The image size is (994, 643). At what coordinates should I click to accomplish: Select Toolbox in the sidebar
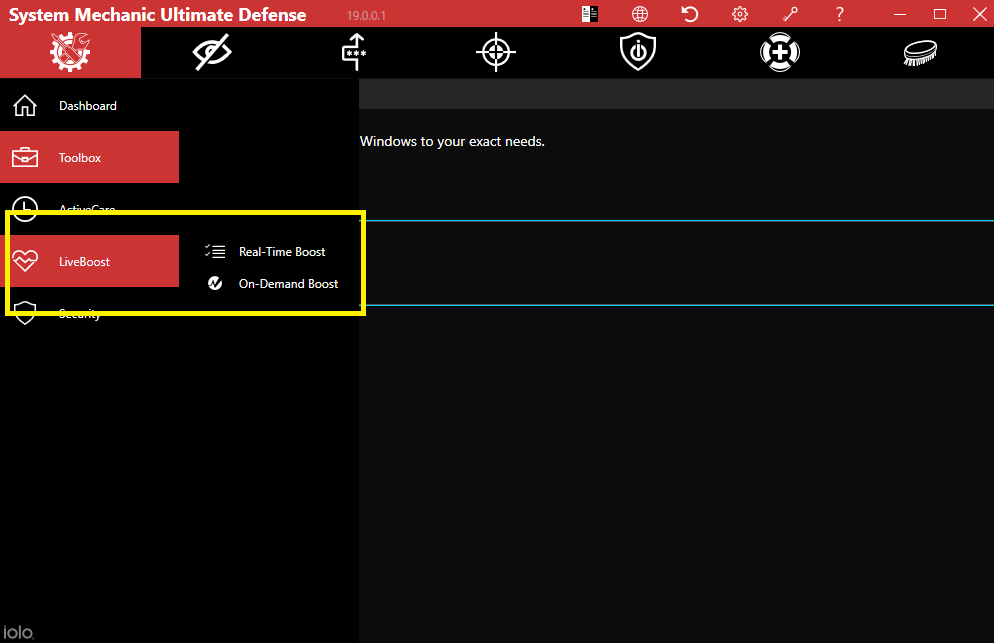tap(89, 157)
